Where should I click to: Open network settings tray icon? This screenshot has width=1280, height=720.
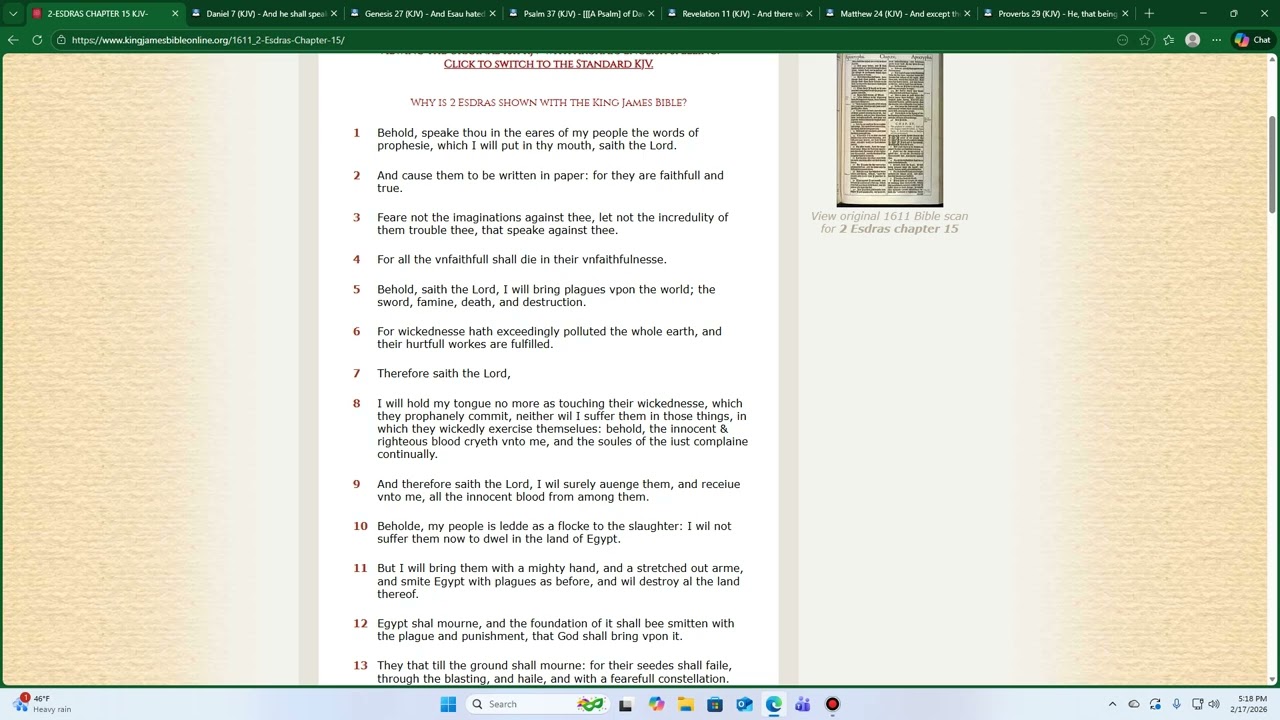tap(1198, 704)
